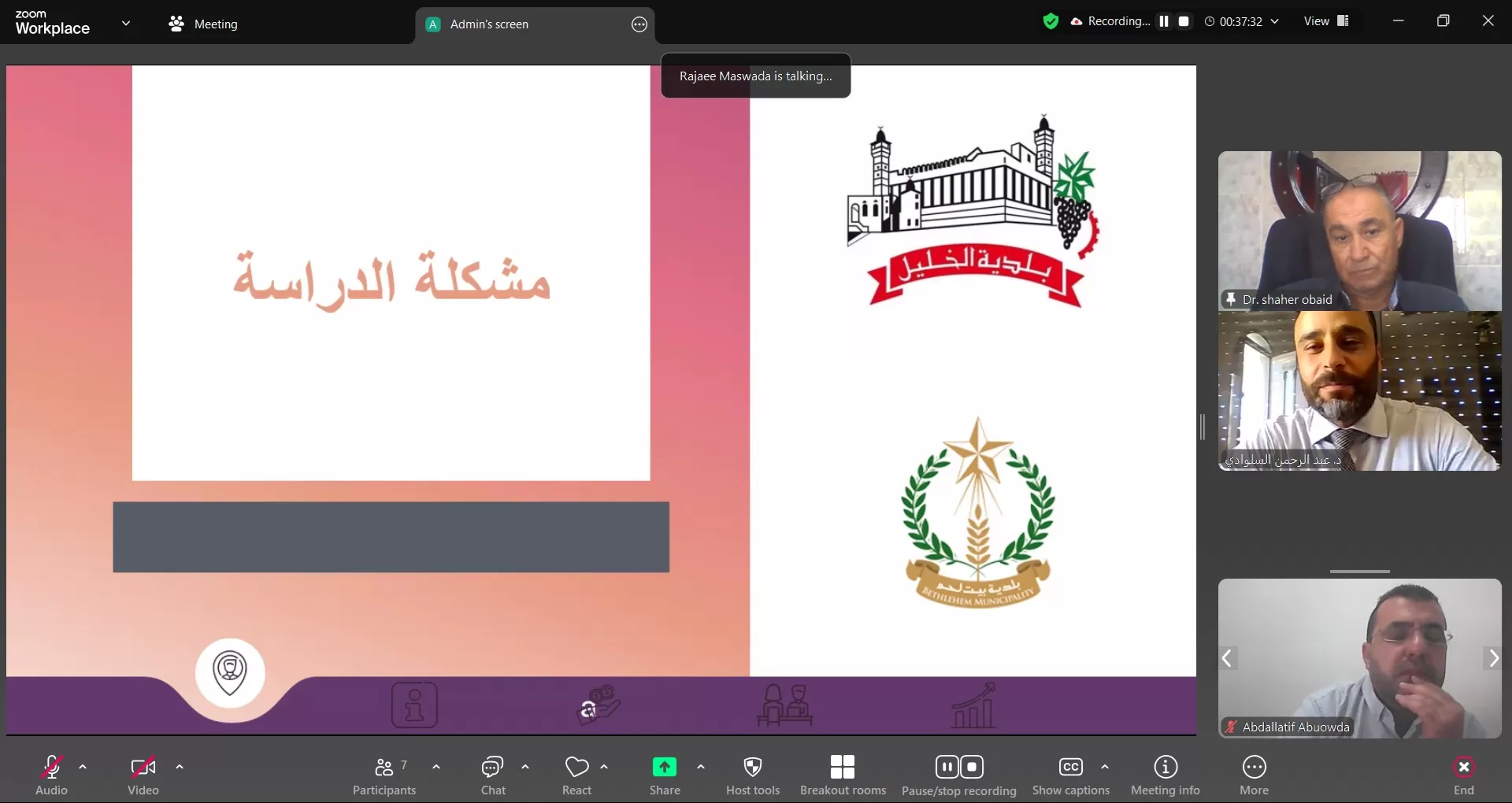Expand audio options arrow next to Audio
This screenshot has width=1512, height=803.
[83, 767]
